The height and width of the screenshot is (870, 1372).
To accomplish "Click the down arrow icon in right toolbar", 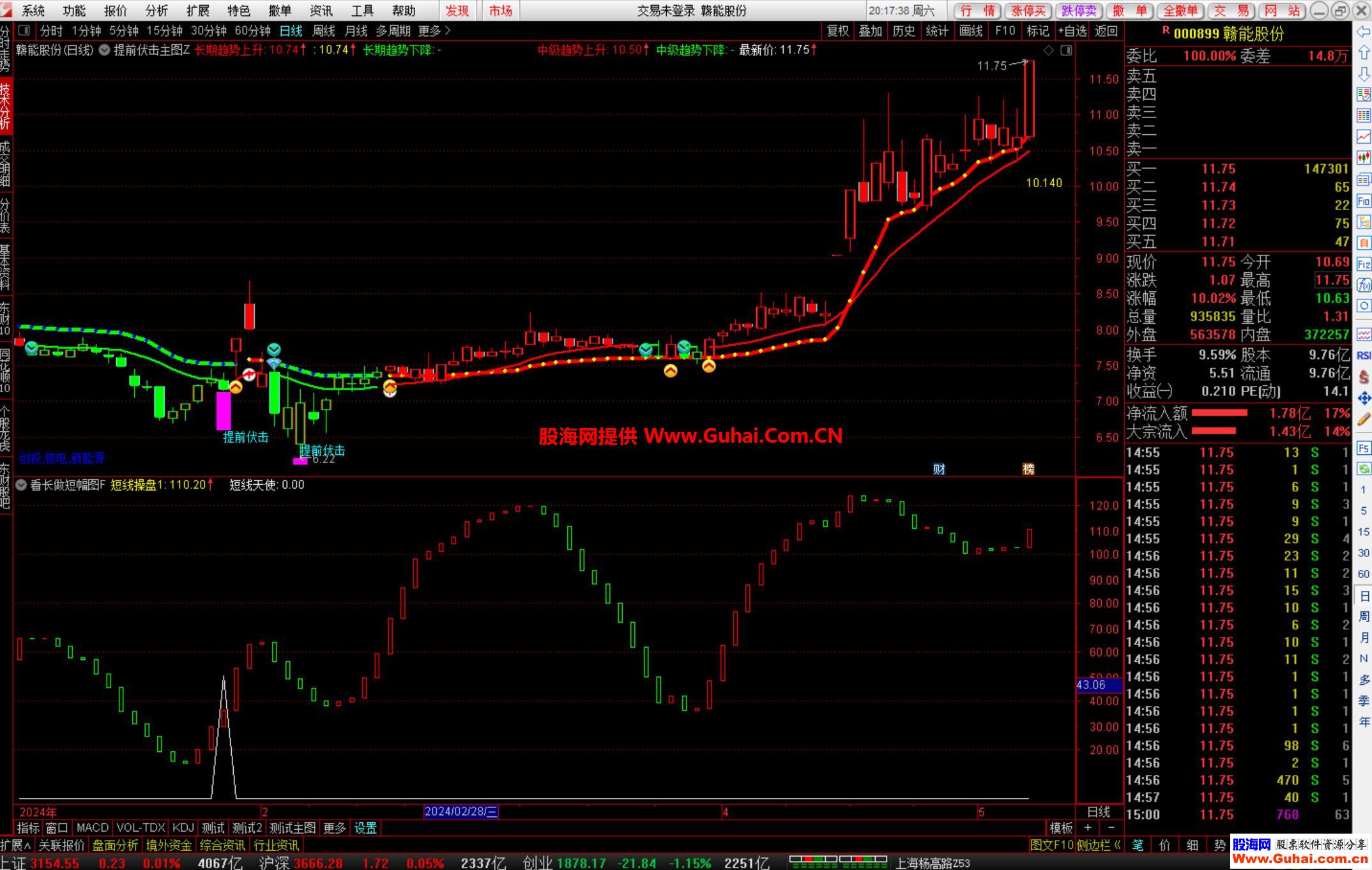I will tap(1364, 74).
